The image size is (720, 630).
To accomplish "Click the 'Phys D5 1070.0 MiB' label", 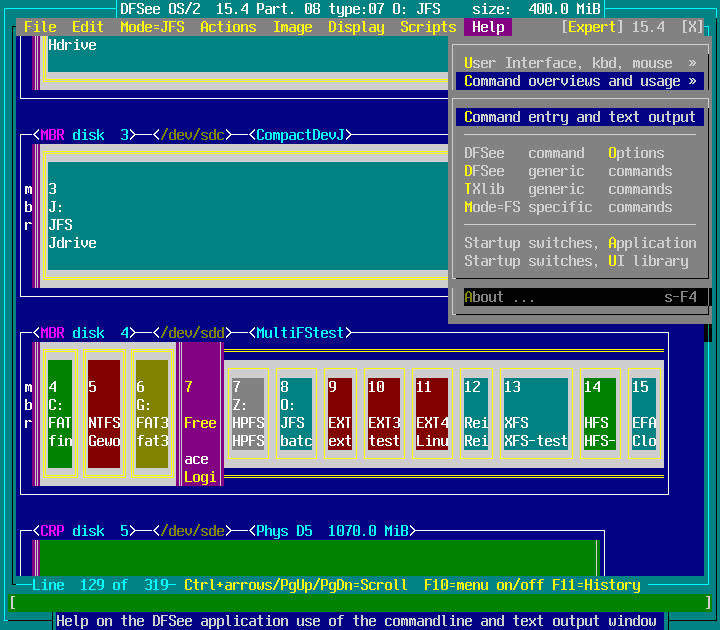I will click(332, 531).
